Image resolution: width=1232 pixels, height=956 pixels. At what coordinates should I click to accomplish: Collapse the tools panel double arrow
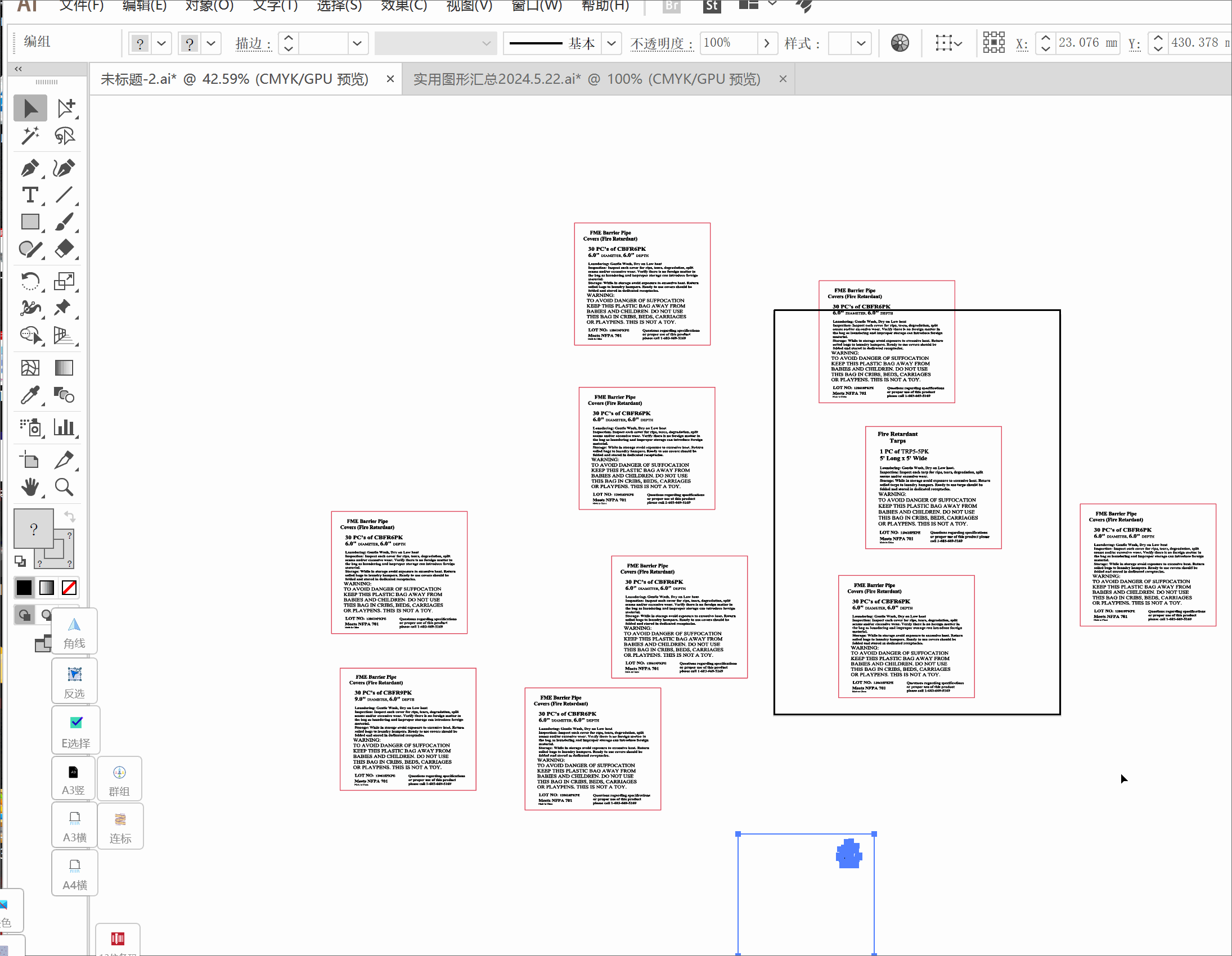[x=19, y=69]
